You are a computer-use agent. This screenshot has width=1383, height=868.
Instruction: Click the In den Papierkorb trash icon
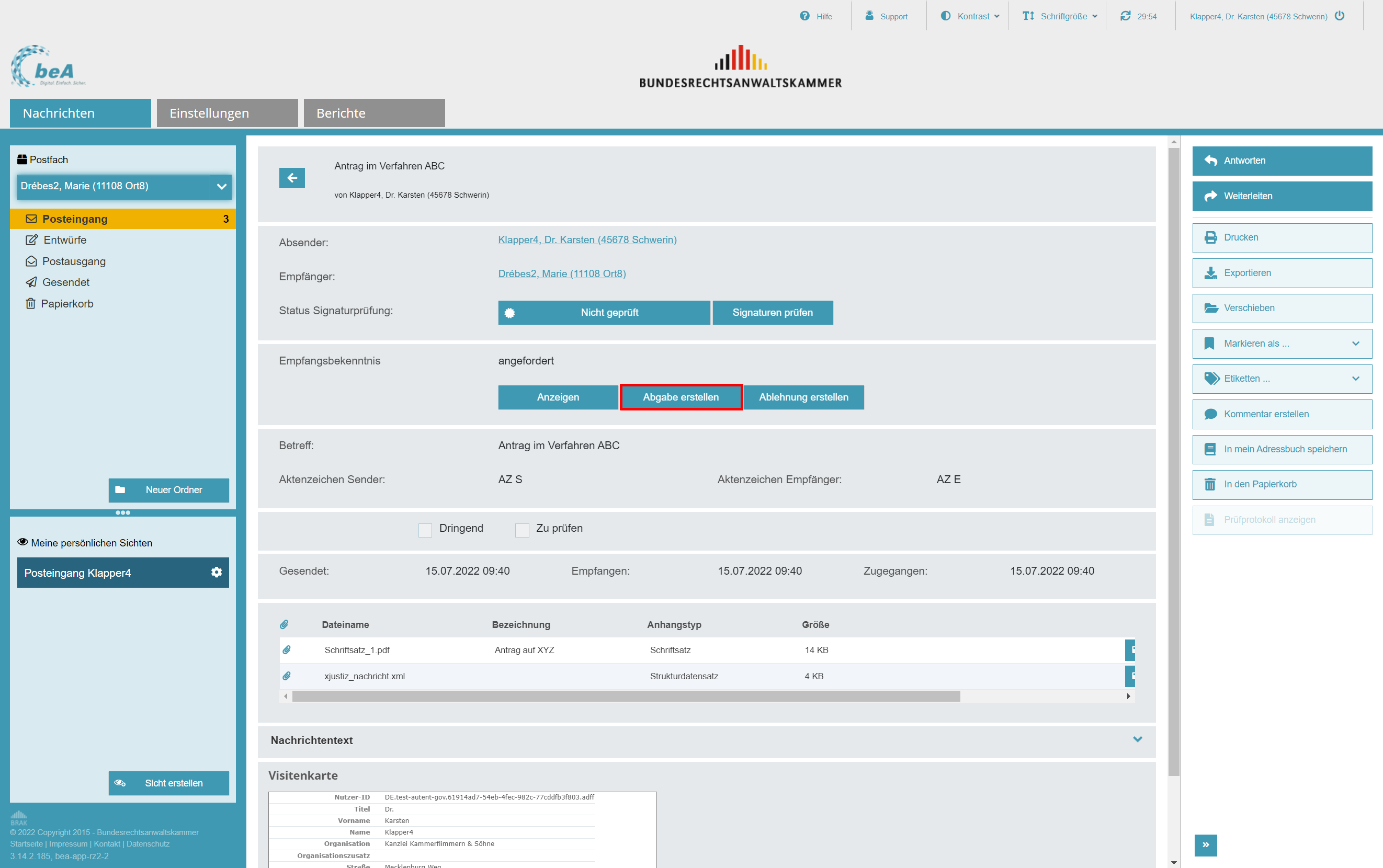pos(1210,485)
